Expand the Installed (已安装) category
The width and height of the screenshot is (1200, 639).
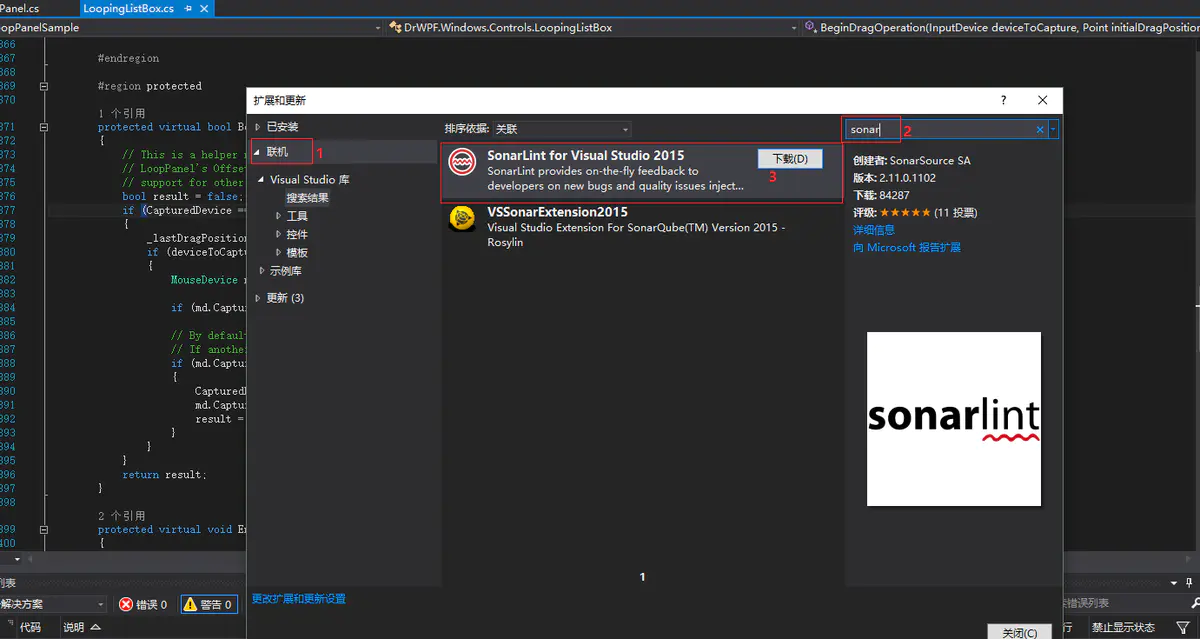coord(258,127)
